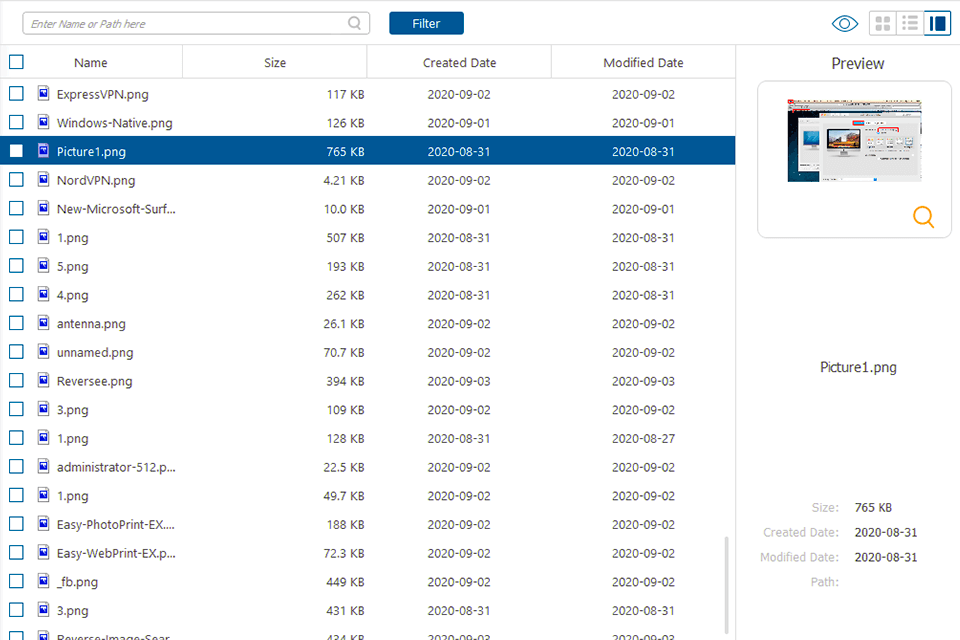
Task: Click the Filter button
Action: pos(426,23)
